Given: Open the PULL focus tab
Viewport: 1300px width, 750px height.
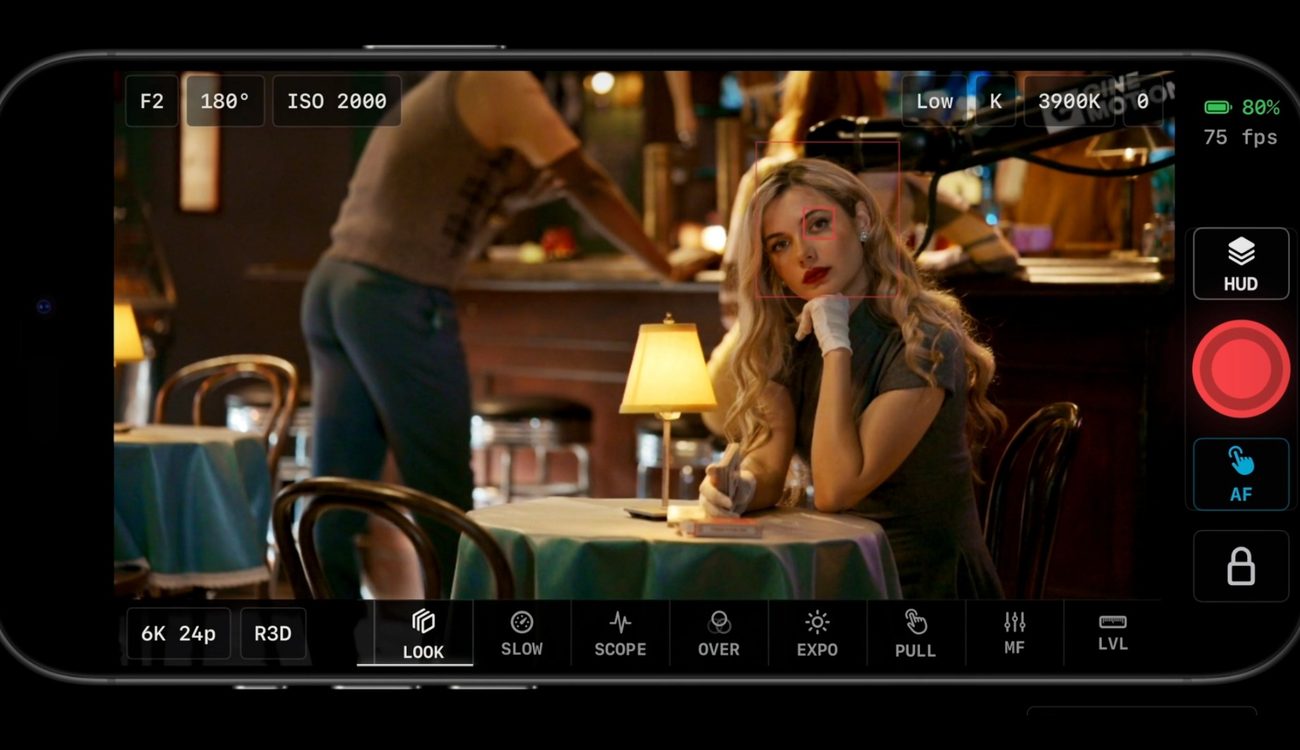Looking at the screenshot, I should point(915,634).
